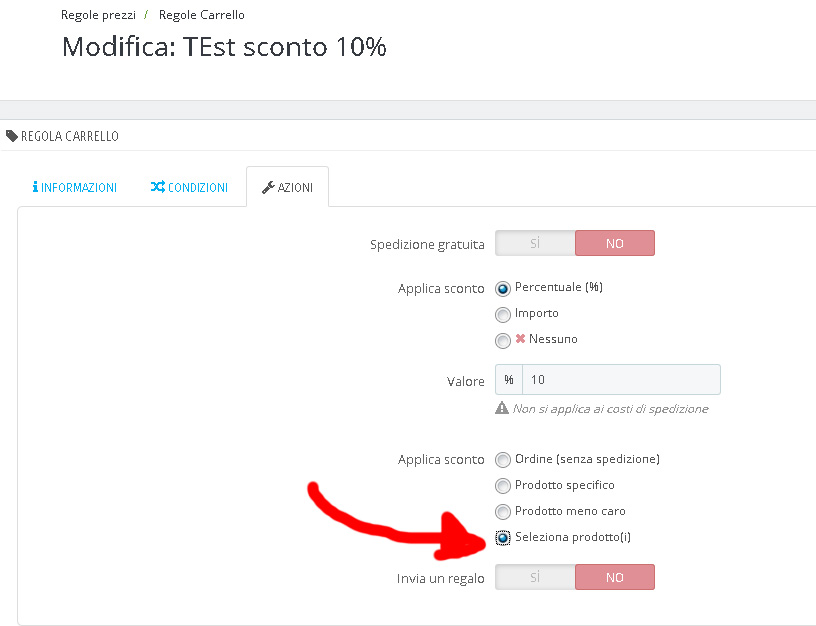The height and width of the screenshot is (626, 816).
Task: Click the tag icon beside Regola Carrello
Action: pos(12,136)
